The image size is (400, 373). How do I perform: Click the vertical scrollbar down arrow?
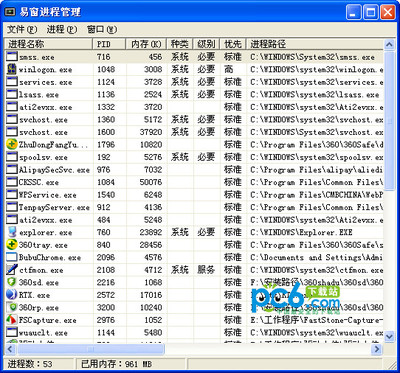[x=389, y=336]
